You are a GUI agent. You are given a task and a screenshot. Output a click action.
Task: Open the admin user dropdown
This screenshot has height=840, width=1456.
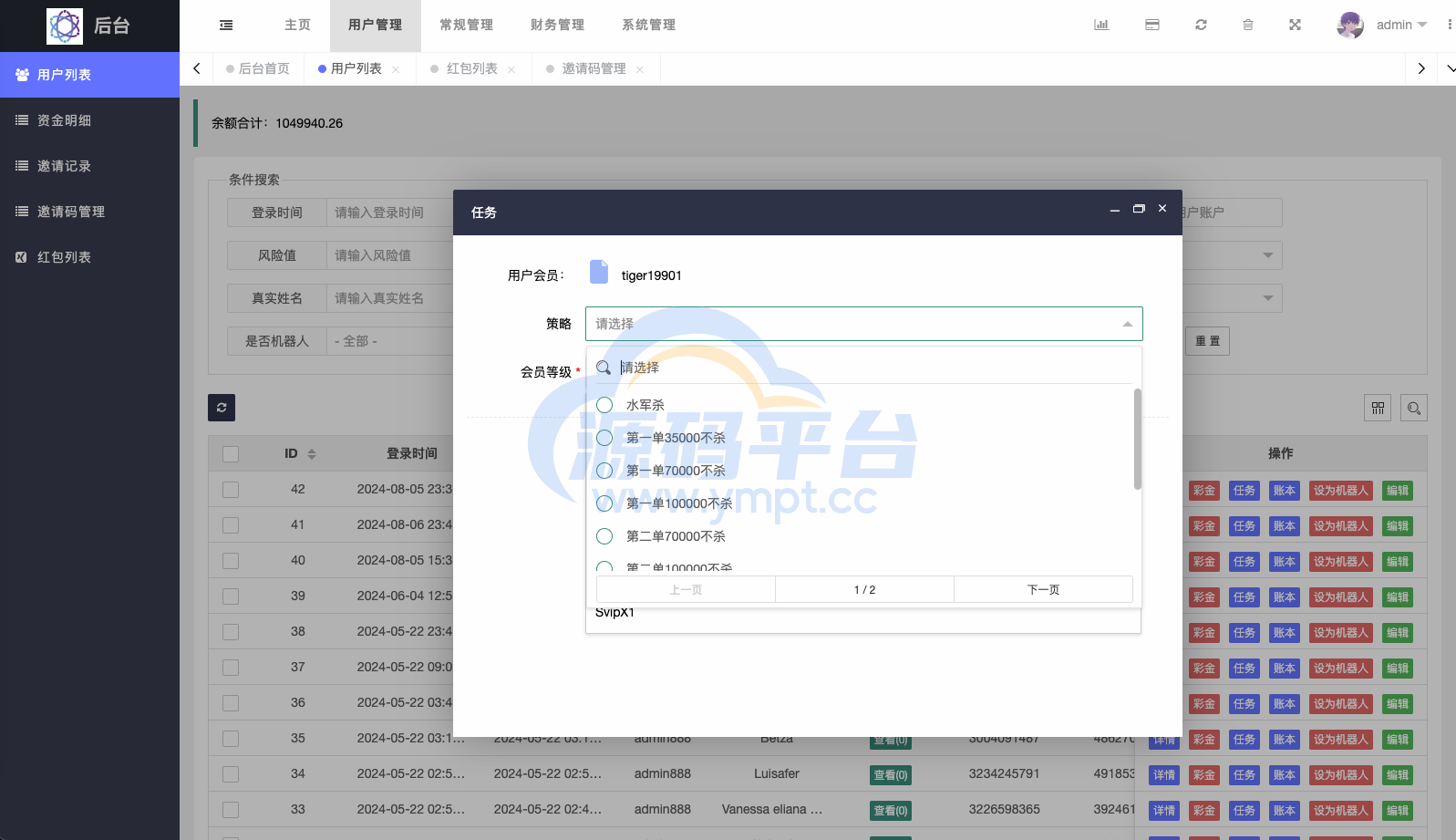pos(1401,25)
